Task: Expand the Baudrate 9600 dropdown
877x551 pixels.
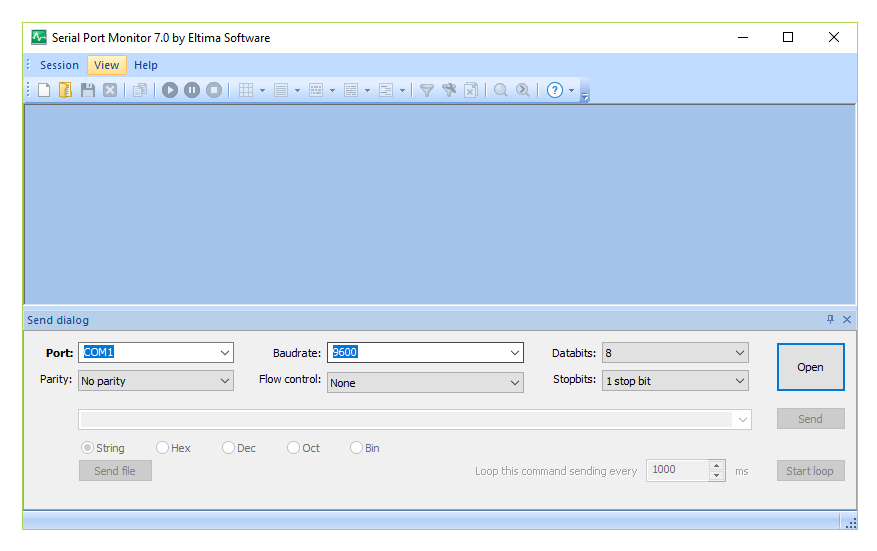Action: 515,353
